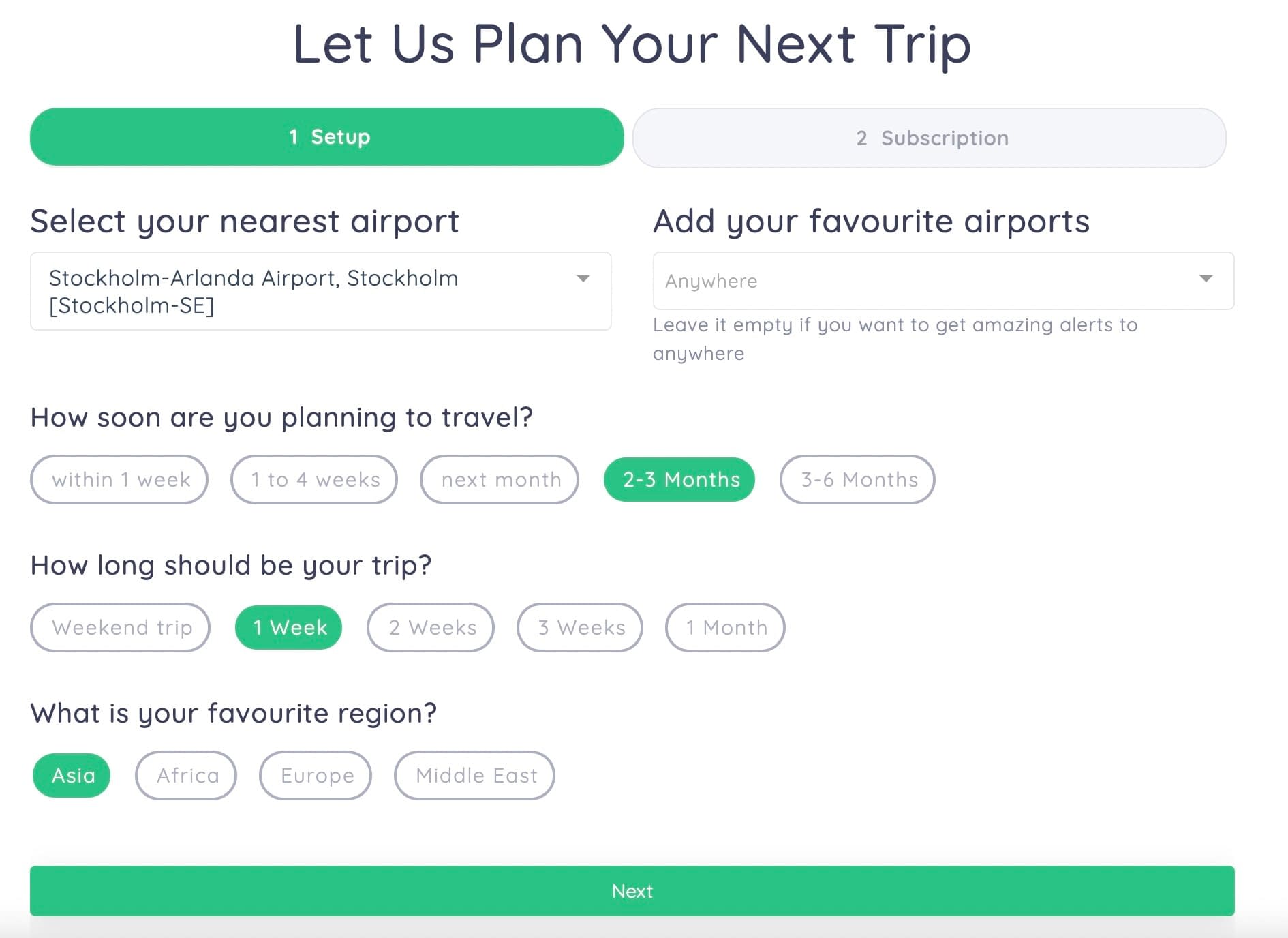This screenshot has height=938, width=1288.
Task: Select '2 Weeks' trip length
Action: point(431,627)
